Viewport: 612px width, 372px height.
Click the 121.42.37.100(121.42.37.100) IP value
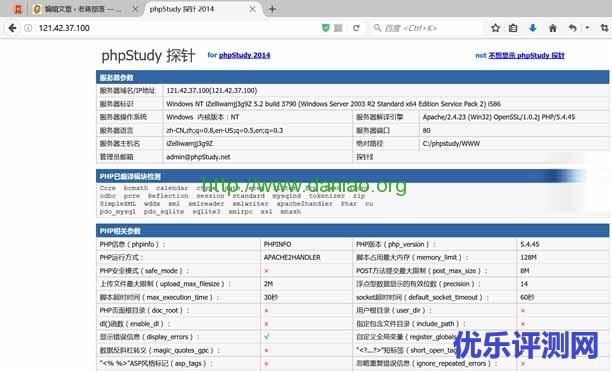pyautogui.click(x=212, y=91)
